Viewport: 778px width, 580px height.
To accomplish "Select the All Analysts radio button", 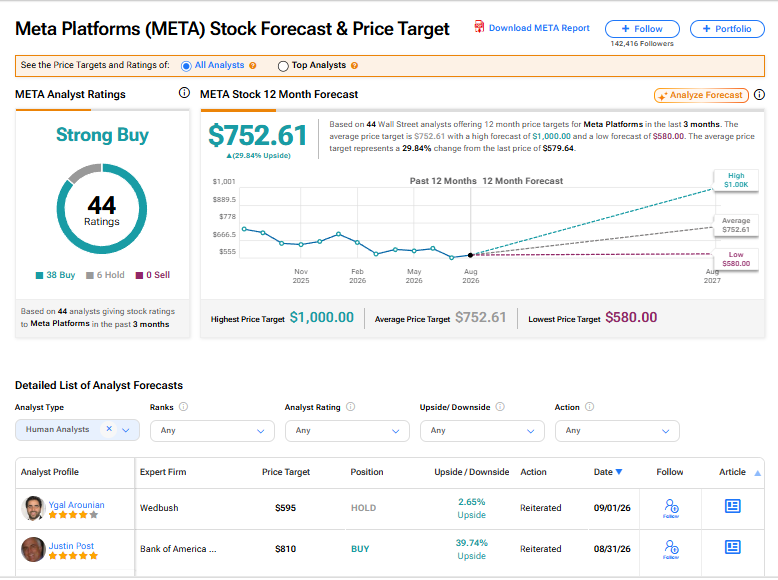I will (x=186, y=66).
